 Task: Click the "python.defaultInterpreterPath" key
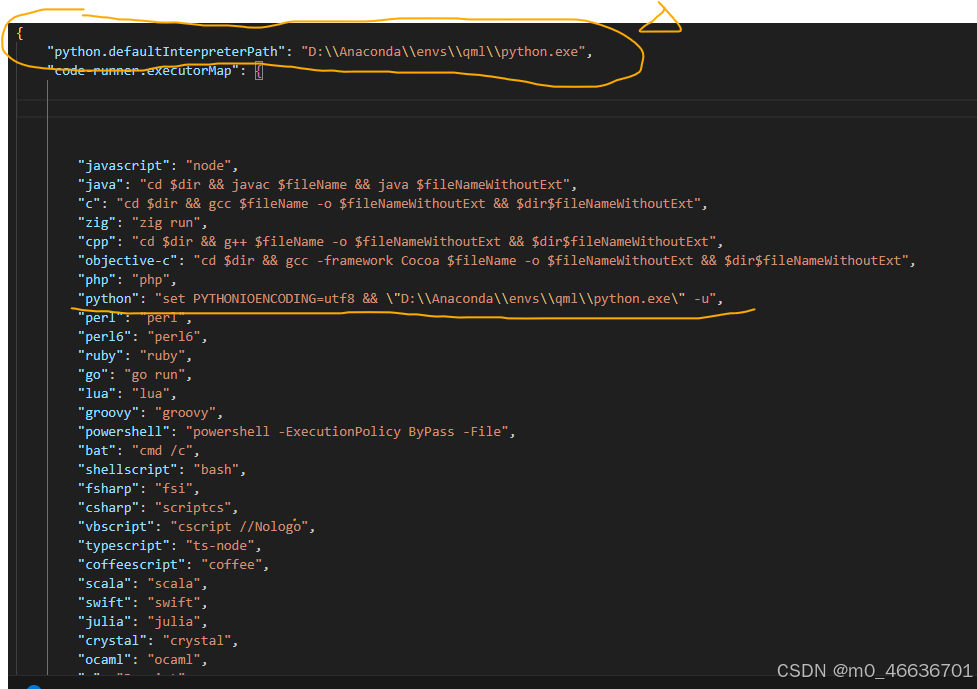(166, 52)
